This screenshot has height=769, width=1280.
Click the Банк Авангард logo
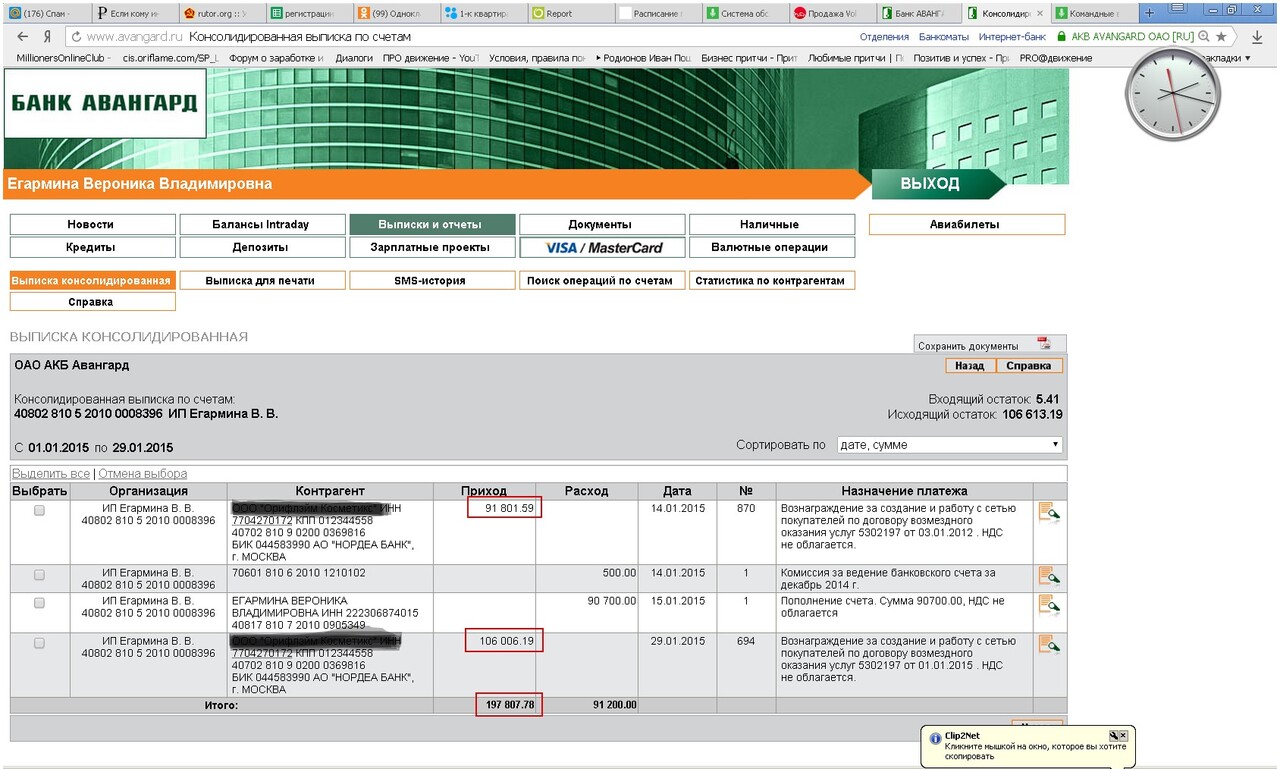105,103
